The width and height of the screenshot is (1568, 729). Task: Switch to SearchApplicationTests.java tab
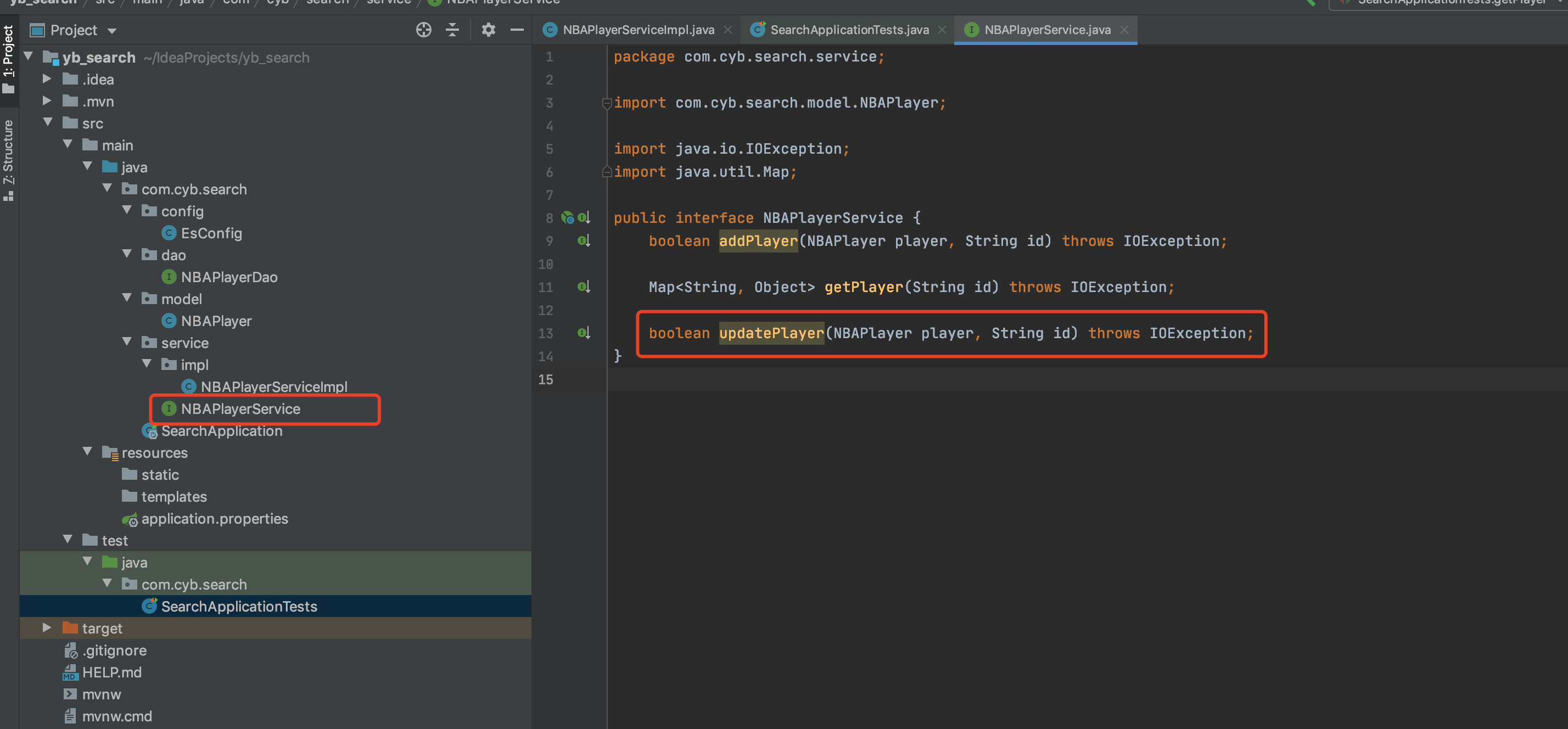click(x=849, y=30)
